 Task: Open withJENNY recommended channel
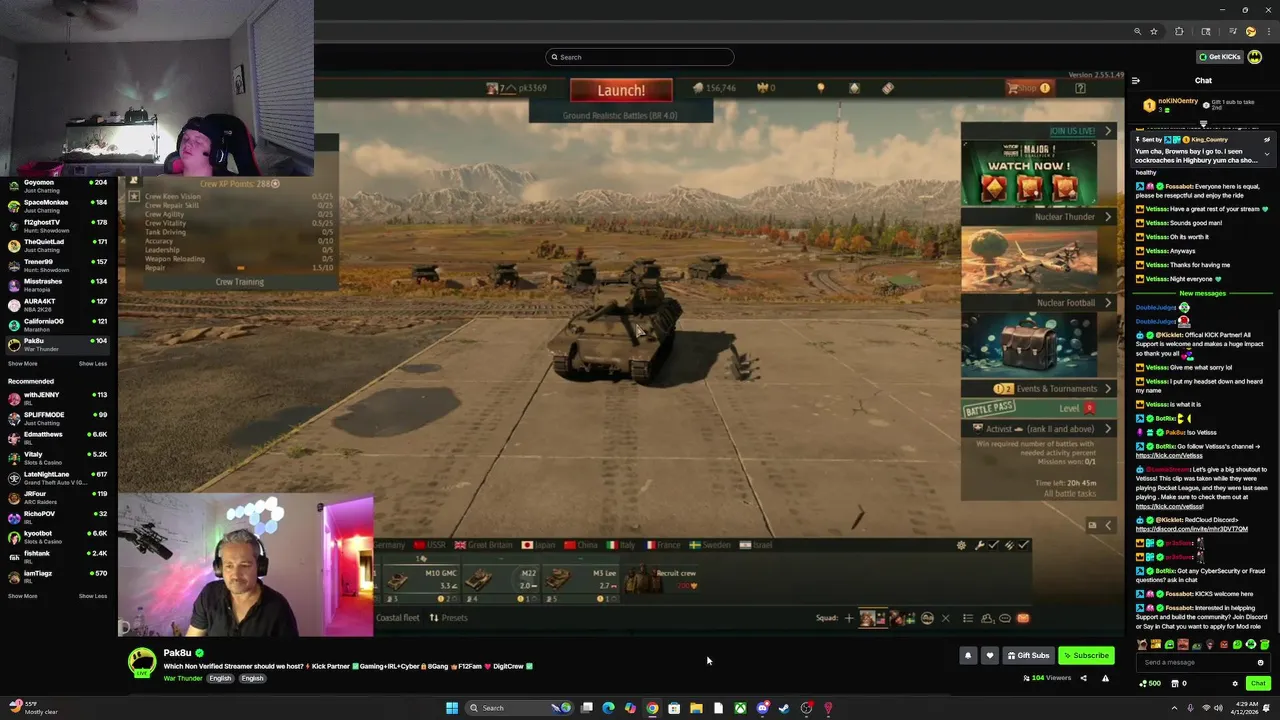point(59,398)
